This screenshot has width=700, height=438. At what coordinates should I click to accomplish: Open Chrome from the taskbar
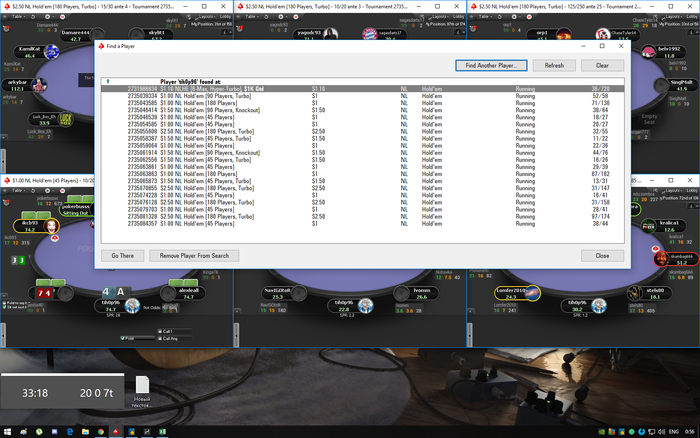pyautogui.click(x=101, y=432)
